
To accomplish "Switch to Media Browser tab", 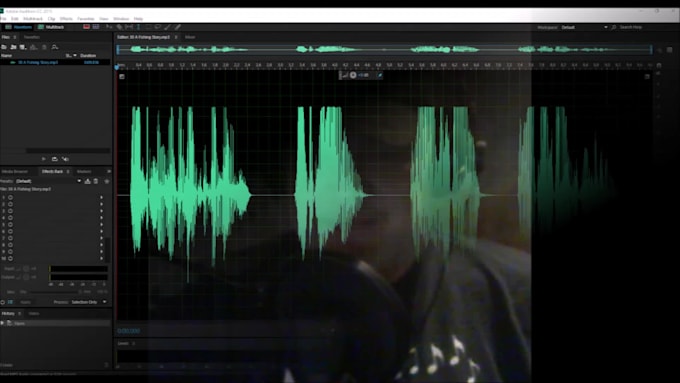I will [x=15, y=171].
